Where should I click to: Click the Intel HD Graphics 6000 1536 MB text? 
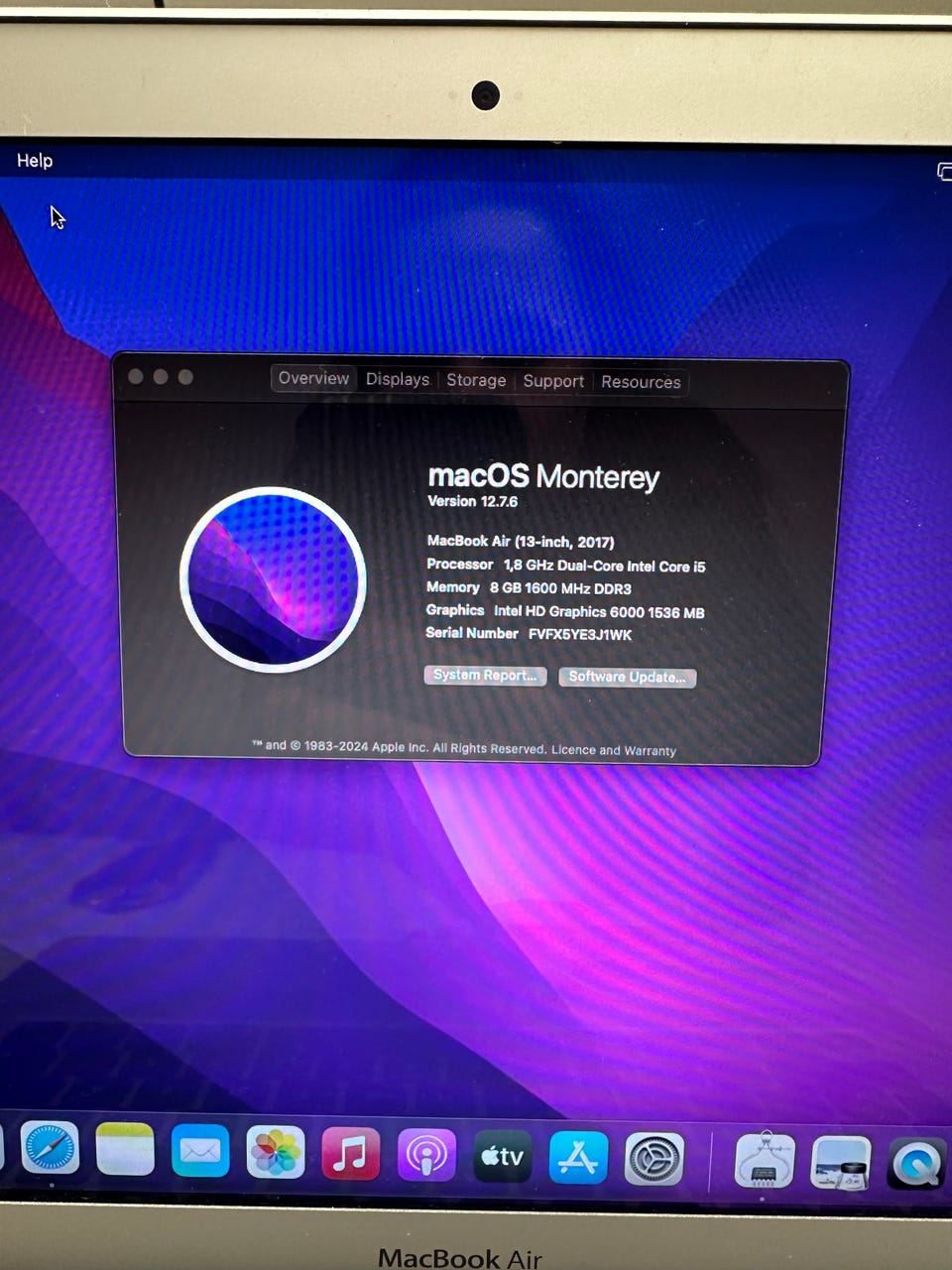click(600, 612)
